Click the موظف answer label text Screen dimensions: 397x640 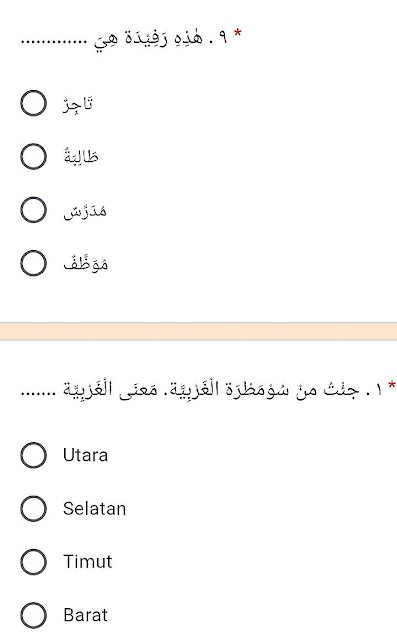pos(86,263)
